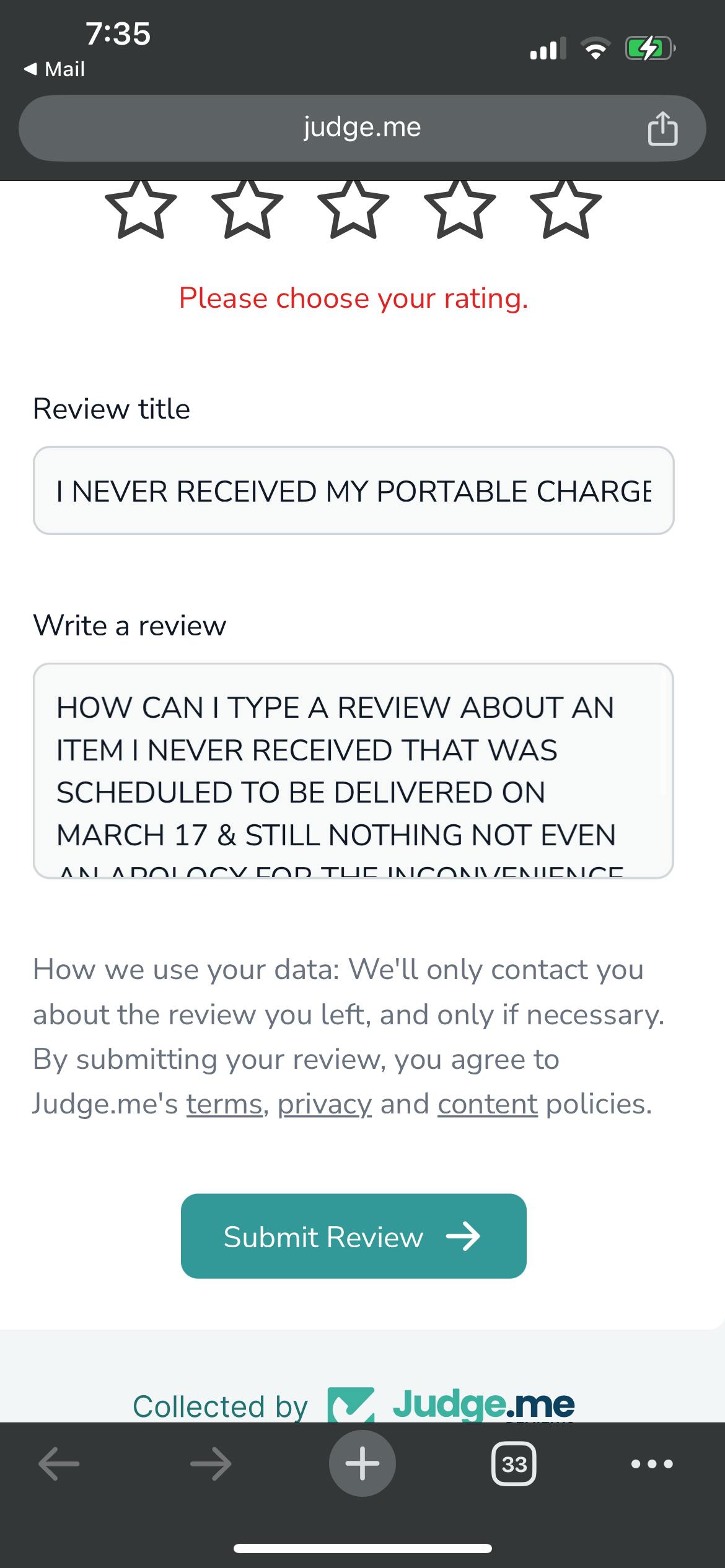The height and width of the screenshot is (1568, 725).
Task: Open the content policy link
Action: (x=487, y=1104)
